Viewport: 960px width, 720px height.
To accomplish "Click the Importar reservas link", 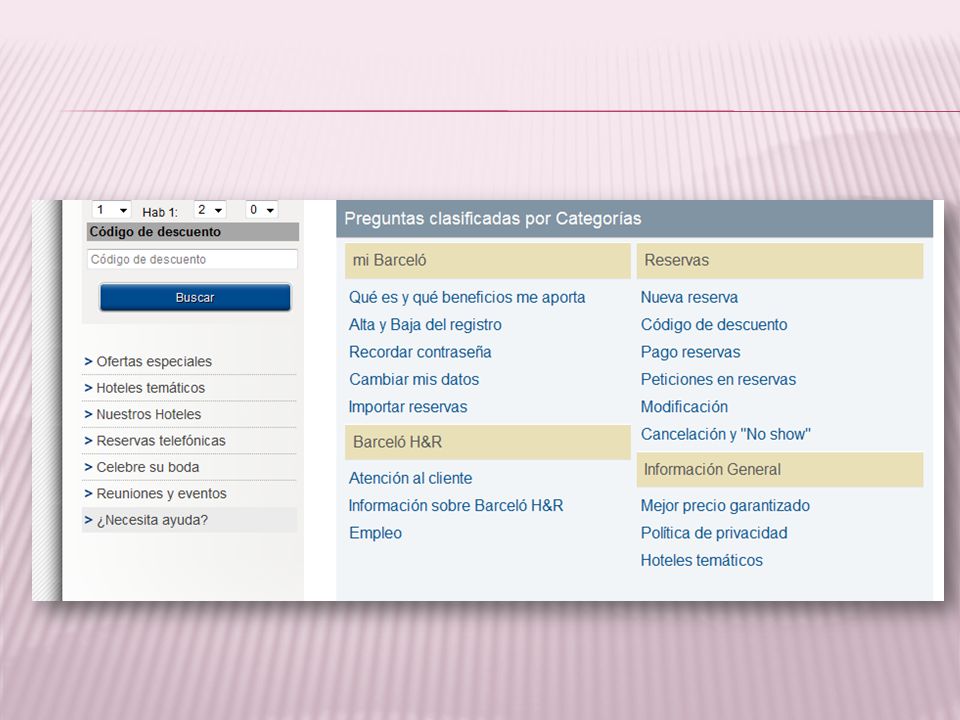I will [x=408, y=407].
